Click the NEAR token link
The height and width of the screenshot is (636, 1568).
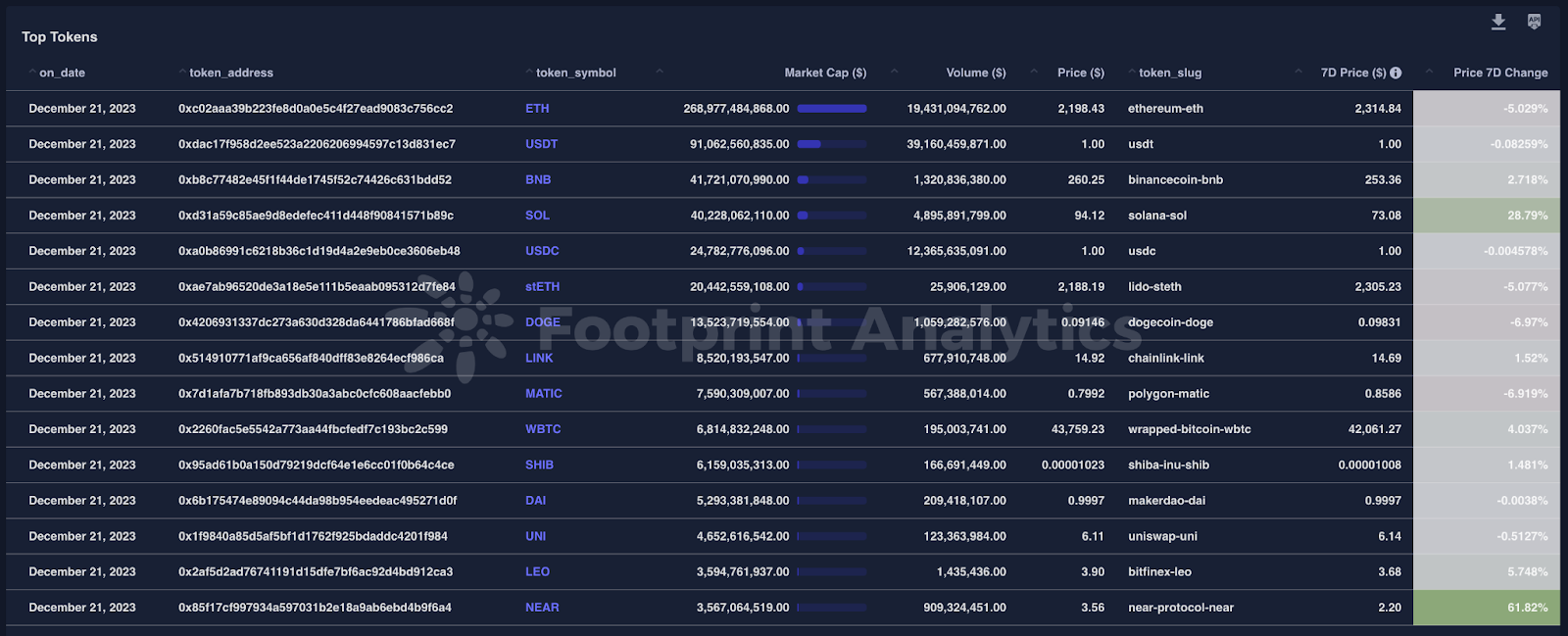(541, 607)
